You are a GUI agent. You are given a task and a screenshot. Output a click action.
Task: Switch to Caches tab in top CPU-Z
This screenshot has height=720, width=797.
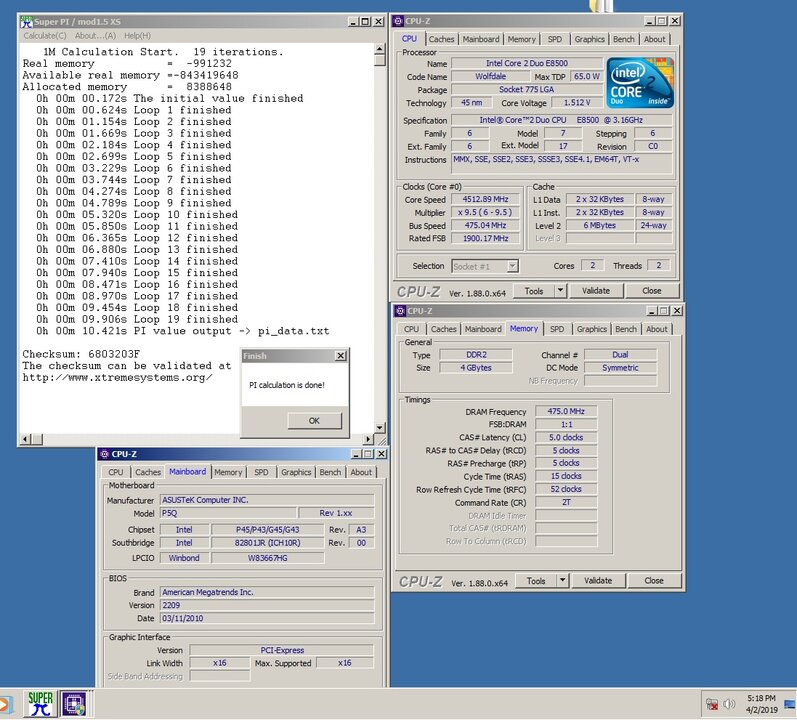pyautogui.click(x=441, y=39)
